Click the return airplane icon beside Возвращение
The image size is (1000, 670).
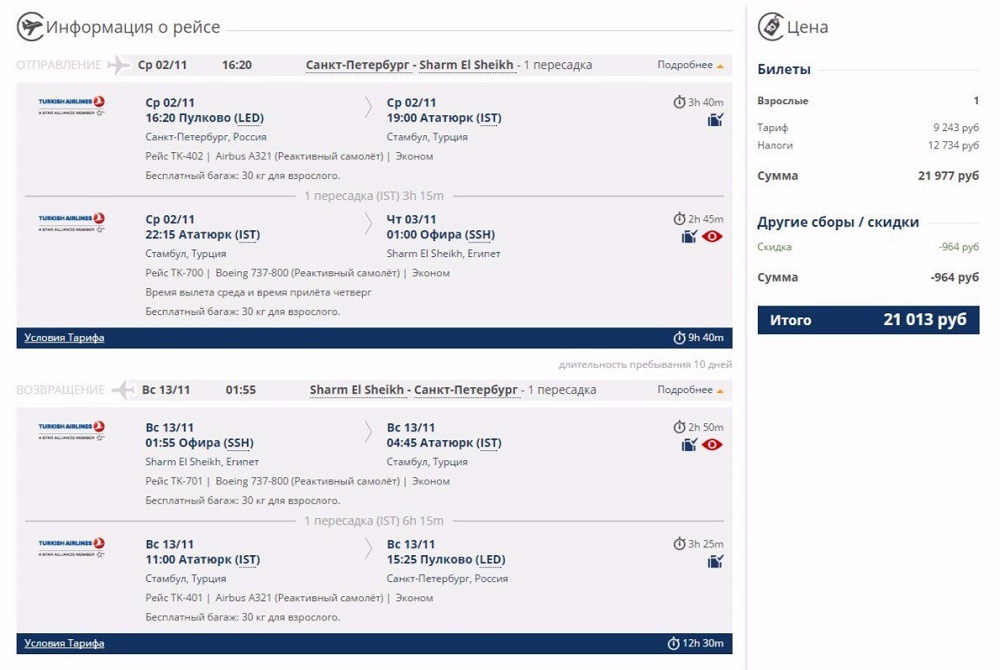coord(123,390)
